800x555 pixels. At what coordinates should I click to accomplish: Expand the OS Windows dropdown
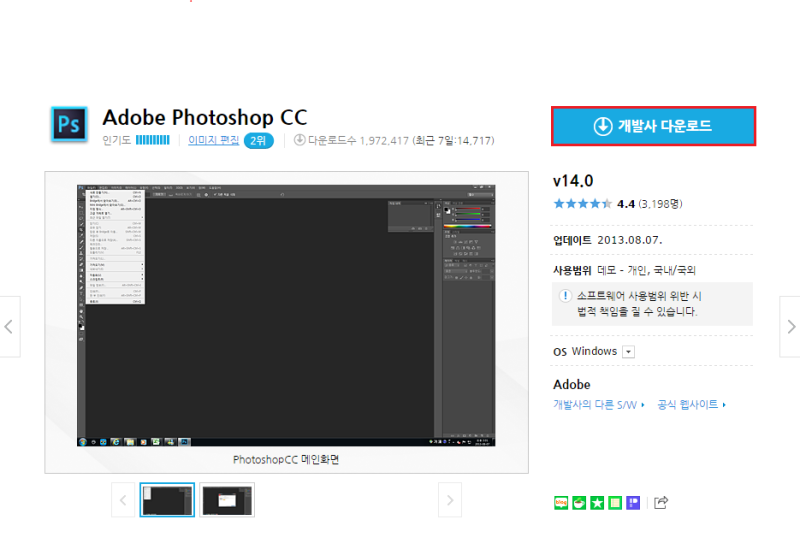[629, 352]
